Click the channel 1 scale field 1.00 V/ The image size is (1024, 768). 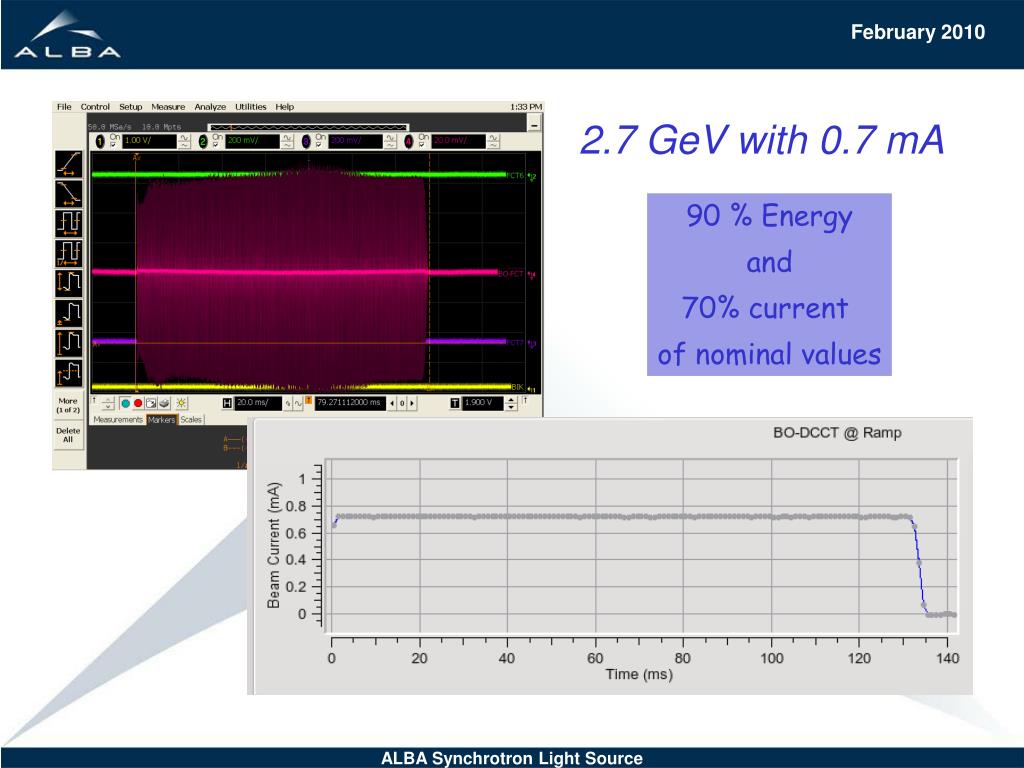(x=150, y=141)
